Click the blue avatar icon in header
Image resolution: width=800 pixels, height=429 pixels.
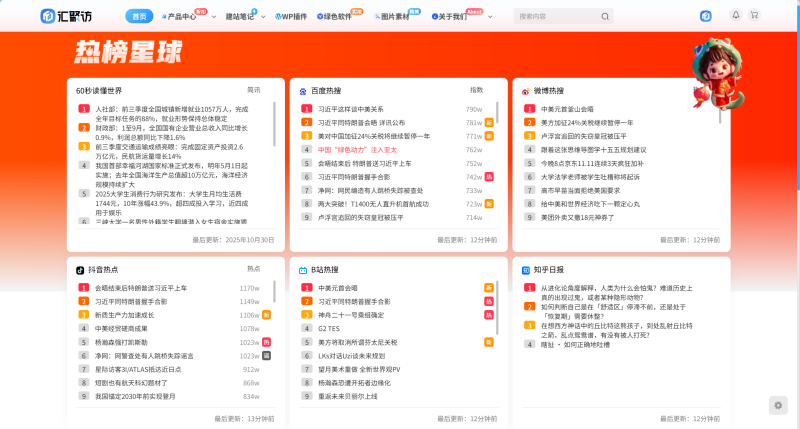click(706, 16)
